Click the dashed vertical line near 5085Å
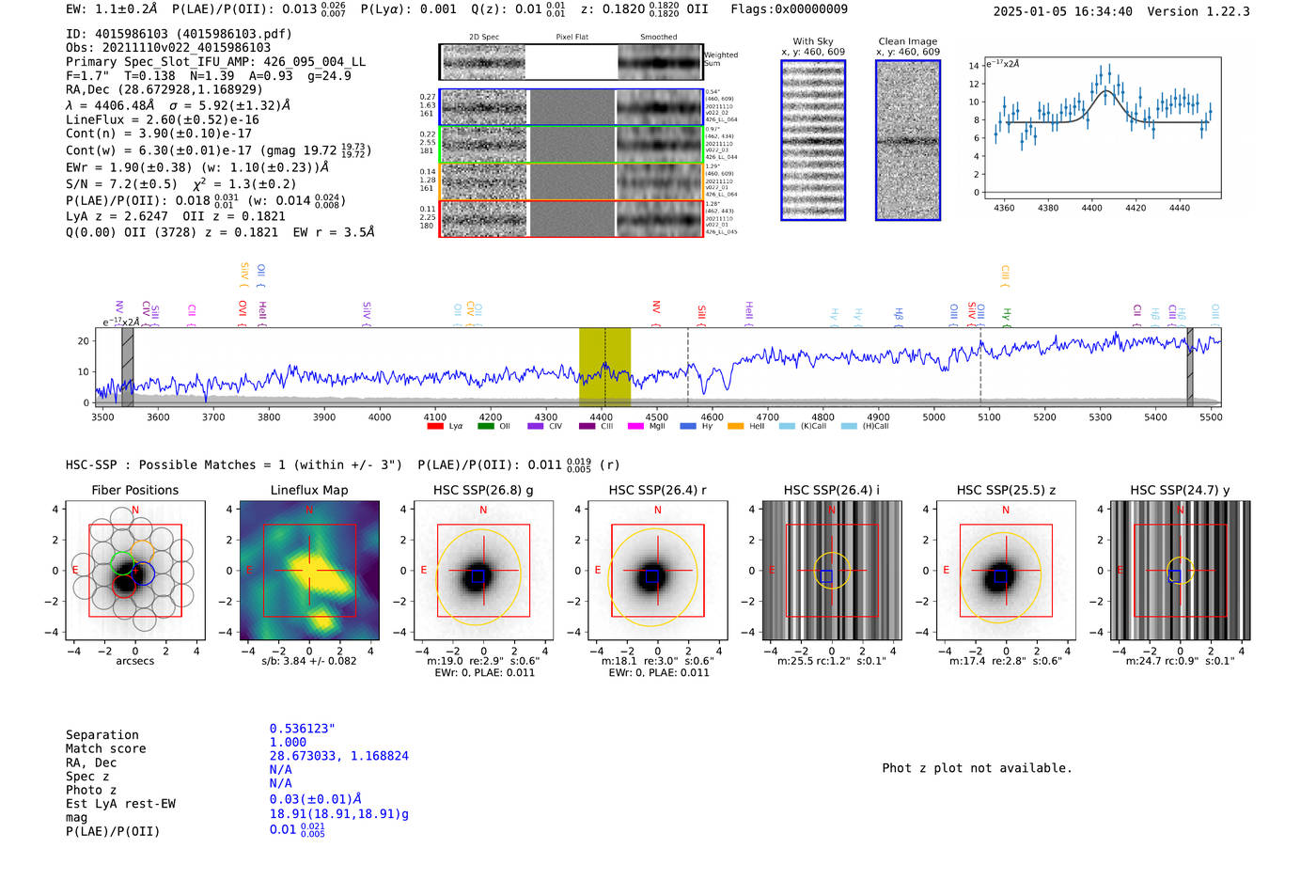The height and width of the screenshot is (896, 1316). (980, 367)
